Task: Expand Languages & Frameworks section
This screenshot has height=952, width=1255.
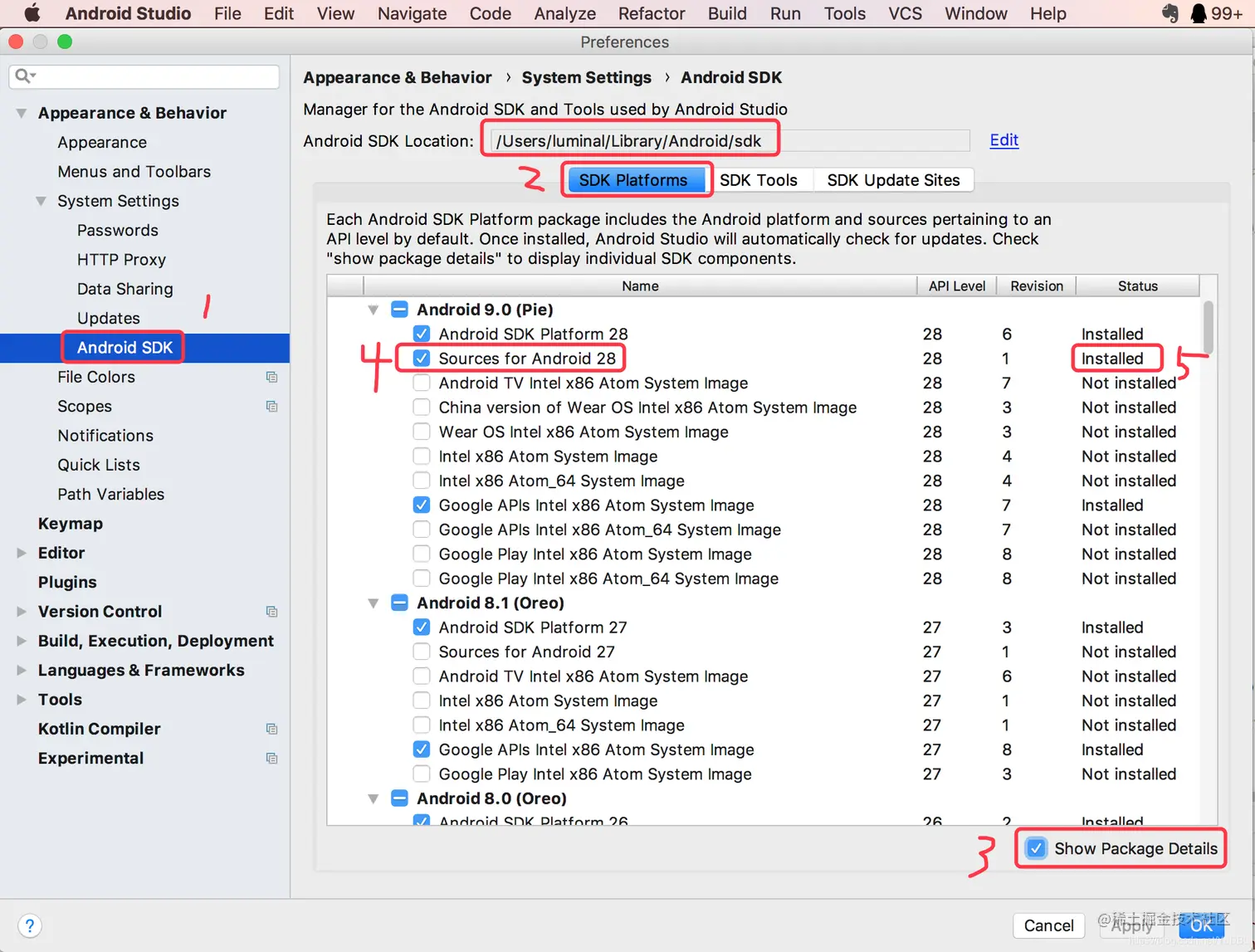Action: 22,670
